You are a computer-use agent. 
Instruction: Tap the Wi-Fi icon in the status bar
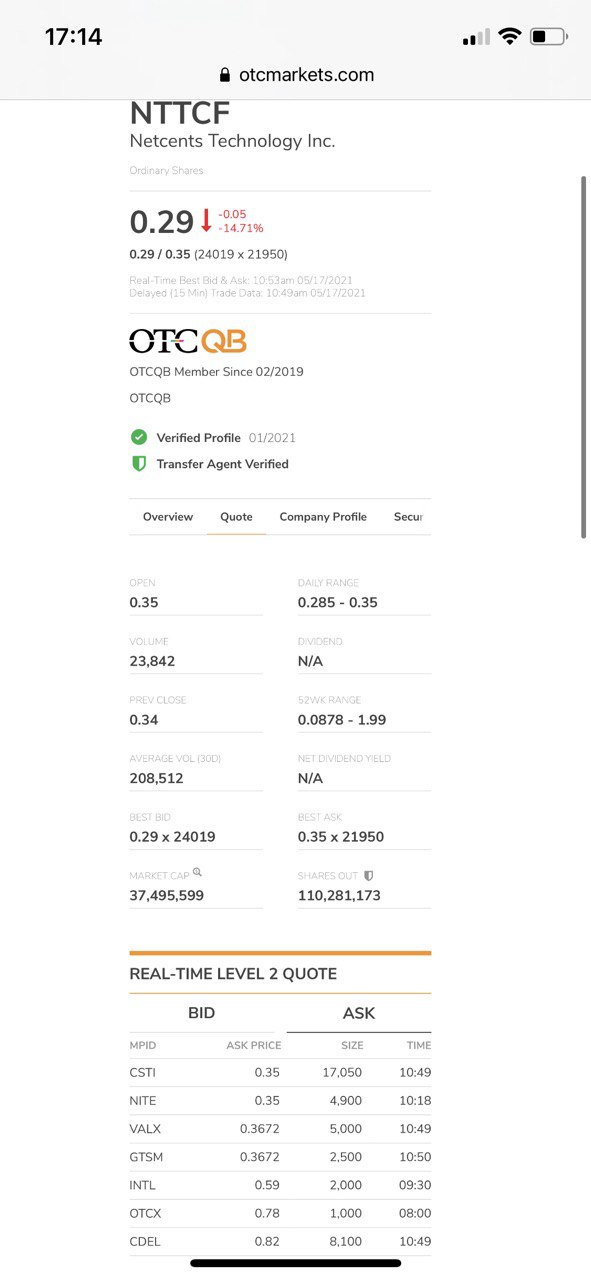pyautogui.click(x=509, y=35)
